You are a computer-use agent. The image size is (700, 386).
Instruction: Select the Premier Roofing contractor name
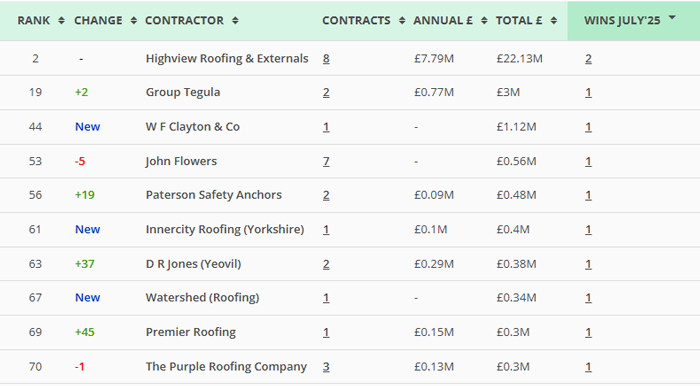(x=191, y=332)
